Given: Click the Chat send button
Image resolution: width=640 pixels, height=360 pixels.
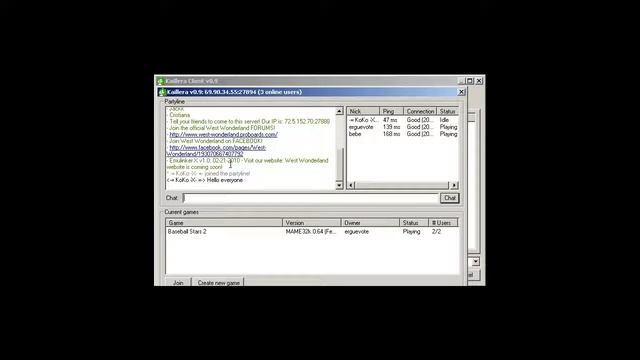Looking at the screenshot, I should (x=449, y=198).
